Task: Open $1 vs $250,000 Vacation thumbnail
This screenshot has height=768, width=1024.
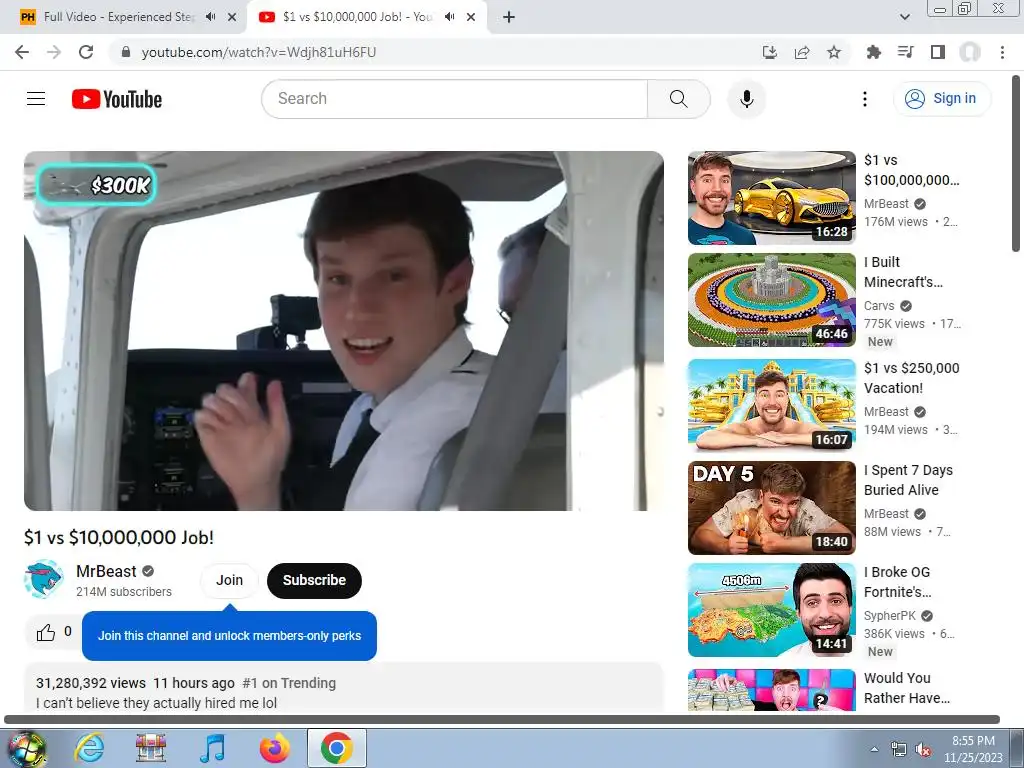Action: tap(771, 405)
